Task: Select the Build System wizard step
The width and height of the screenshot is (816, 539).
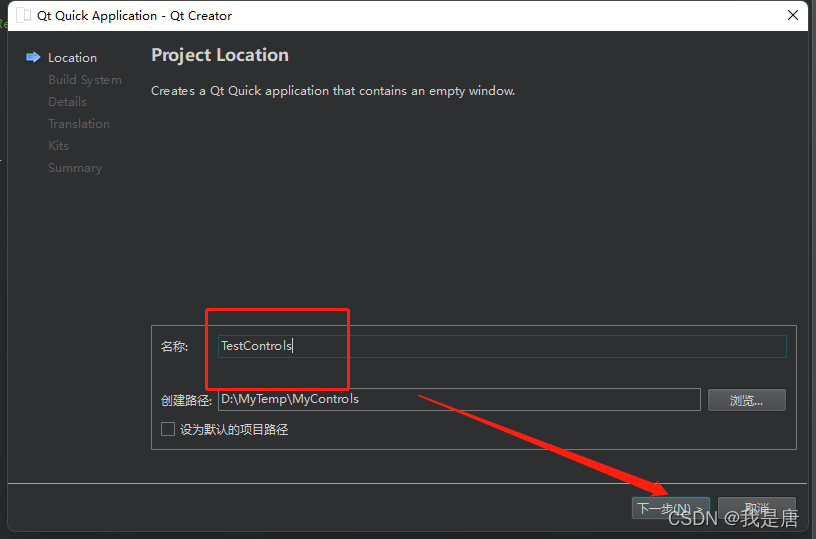Action: pyautogui.click(x=85, y=80)
